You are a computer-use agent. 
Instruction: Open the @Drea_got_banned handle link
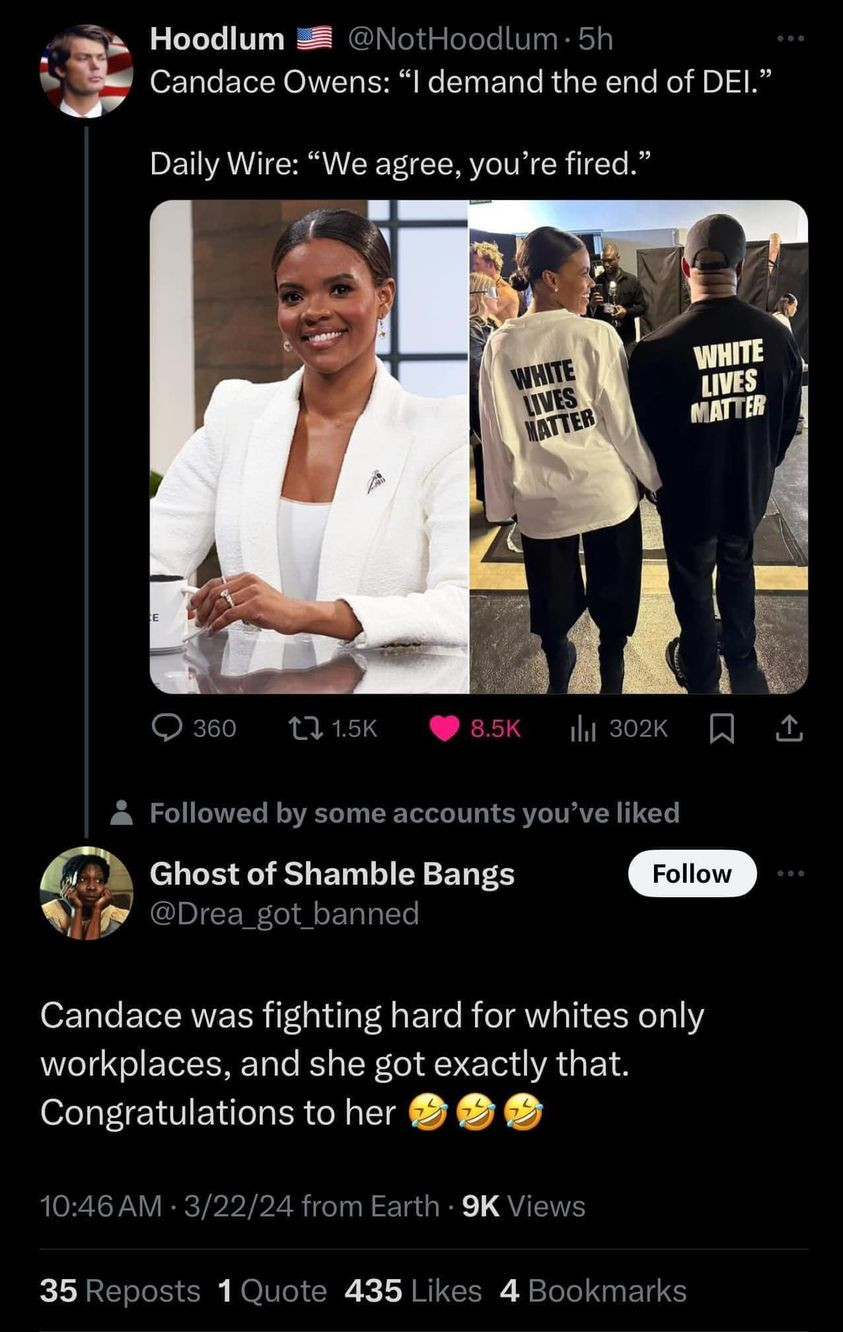284,913
